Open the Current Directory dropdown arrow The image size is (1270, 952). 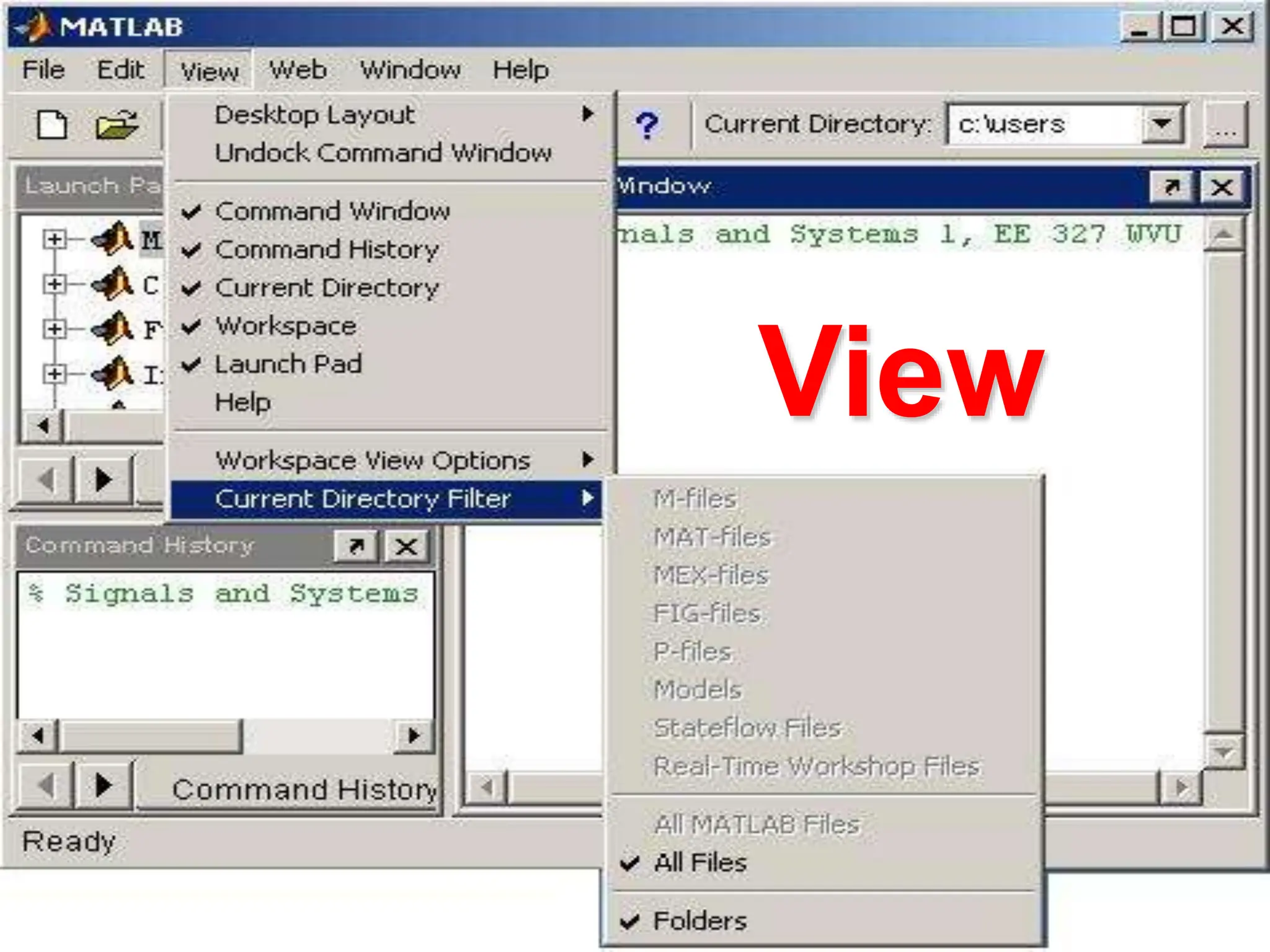pyautogui.click(x=1161, y=125)
